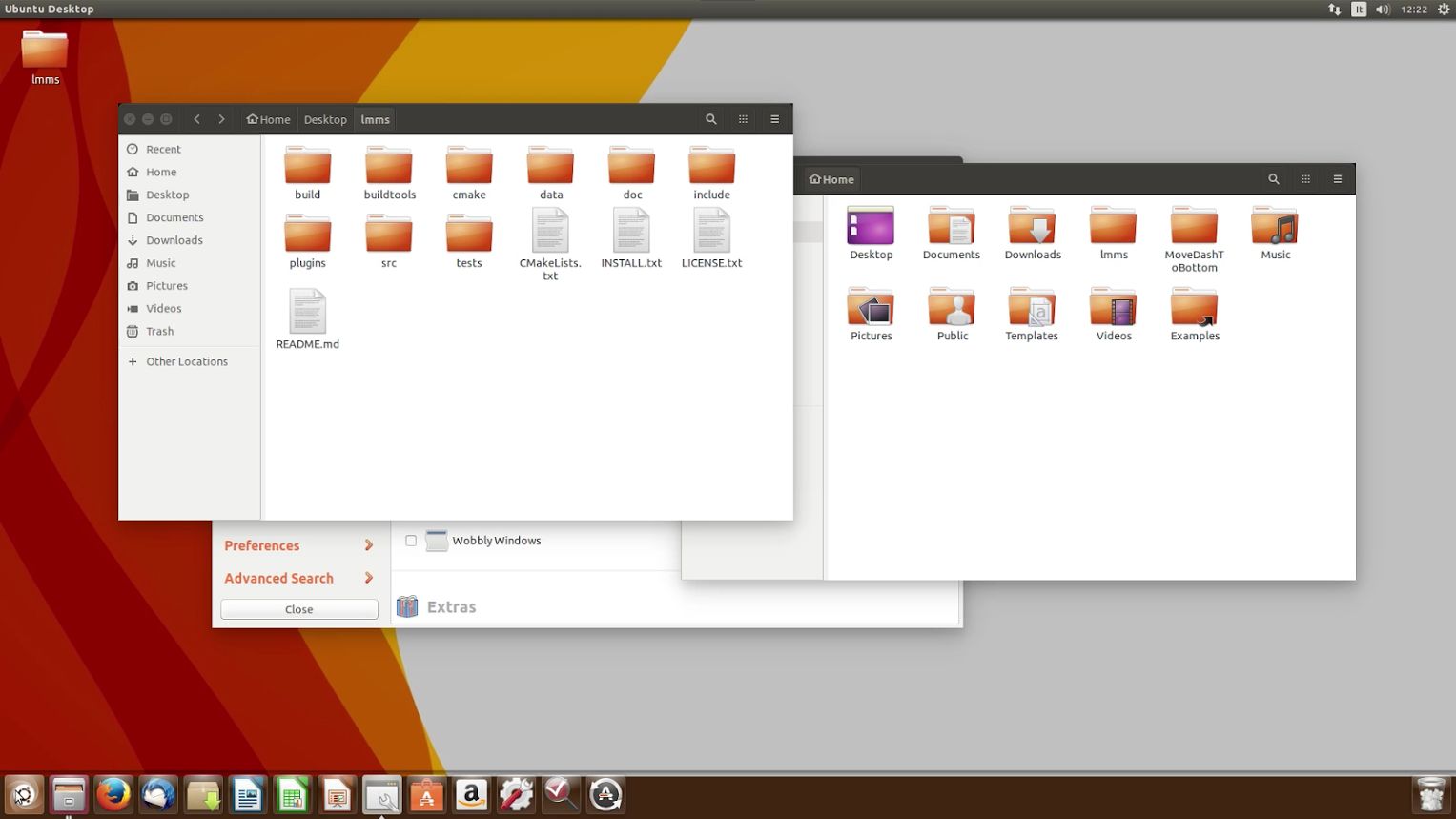This screenshot has height=819, width=1456.
Task: Open the Trash icon at bottom right
Action: [1430, 794]
